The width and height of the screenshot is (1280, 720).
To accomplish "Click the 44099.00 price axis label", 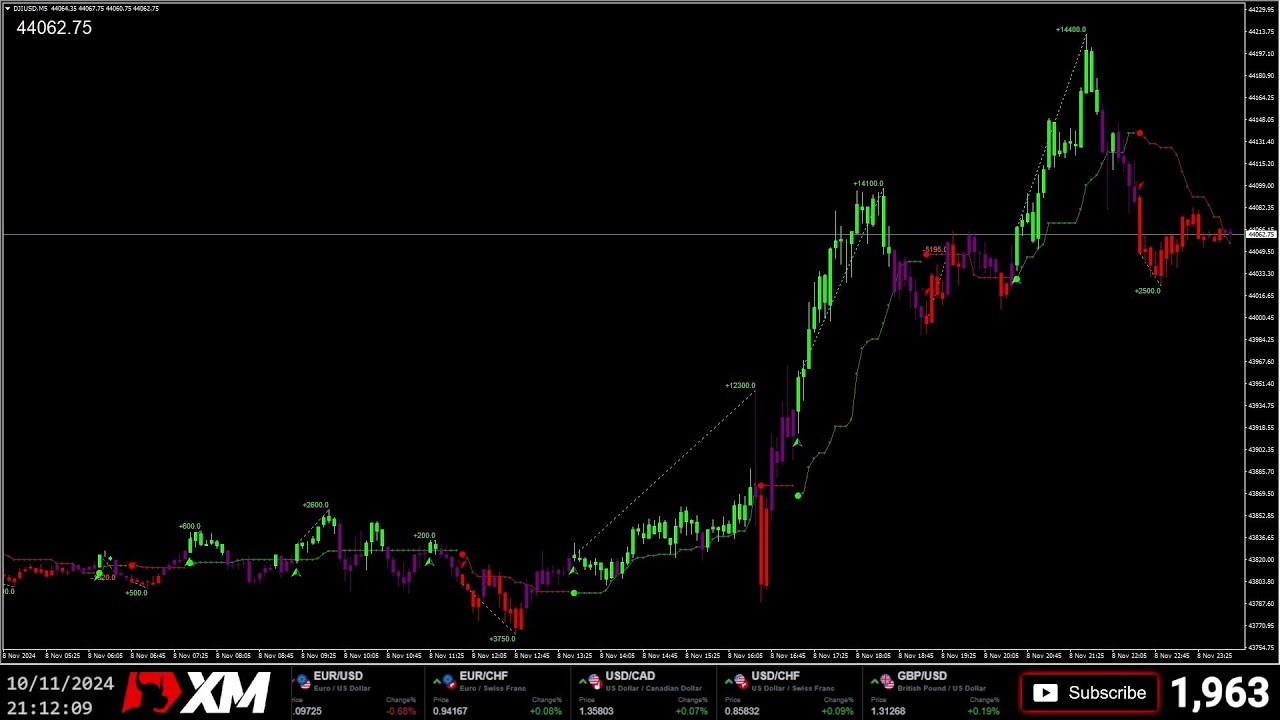I will pos(1261,186).
